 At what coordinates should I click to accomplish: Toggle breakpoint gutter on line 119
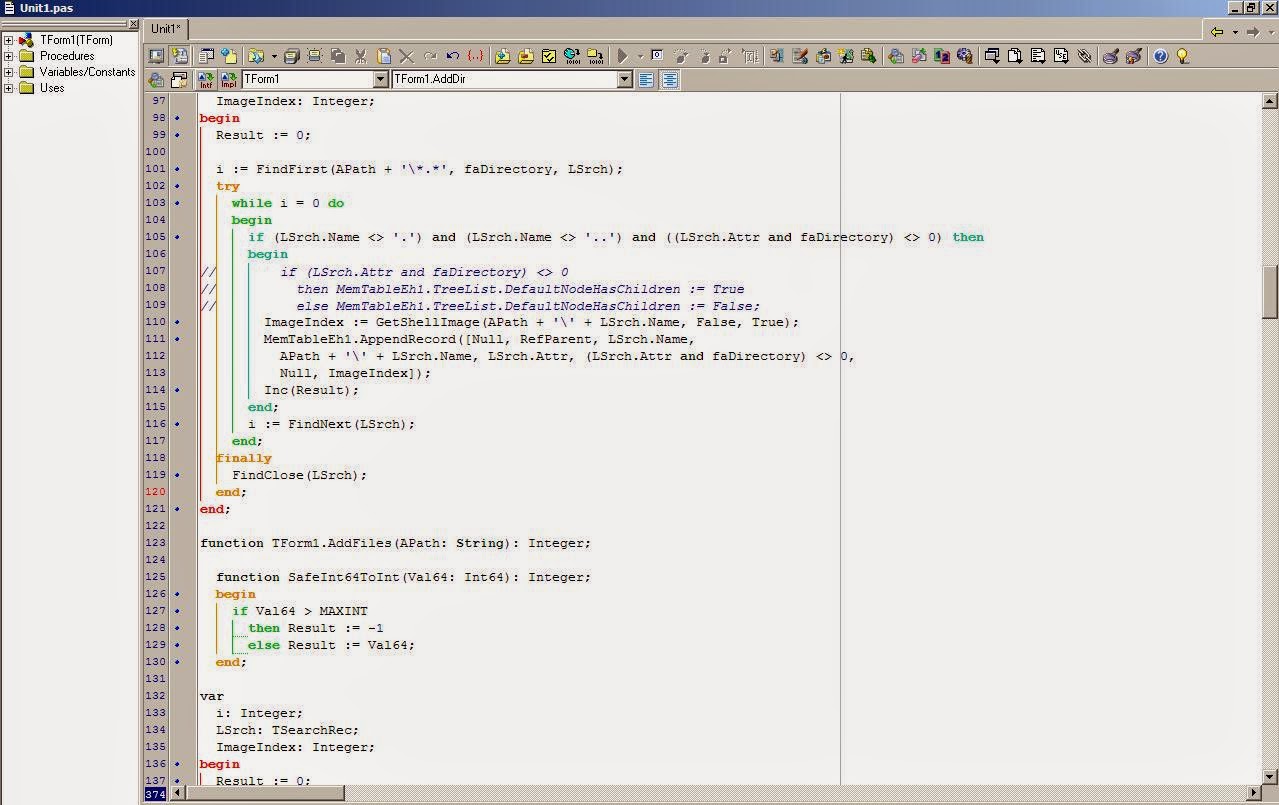tap(178, 475)
